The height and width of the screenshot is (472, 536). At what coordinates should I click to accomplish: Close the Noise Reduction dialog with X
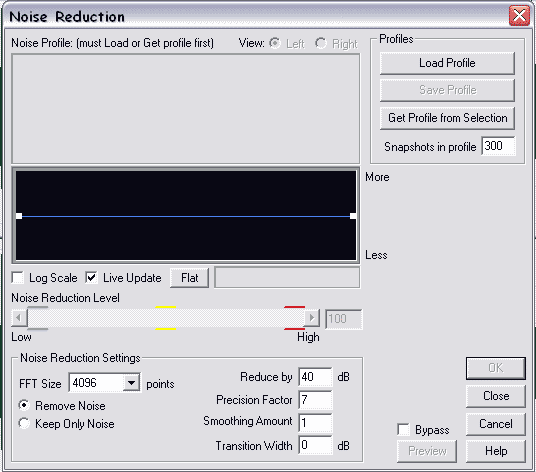point(519,16)
